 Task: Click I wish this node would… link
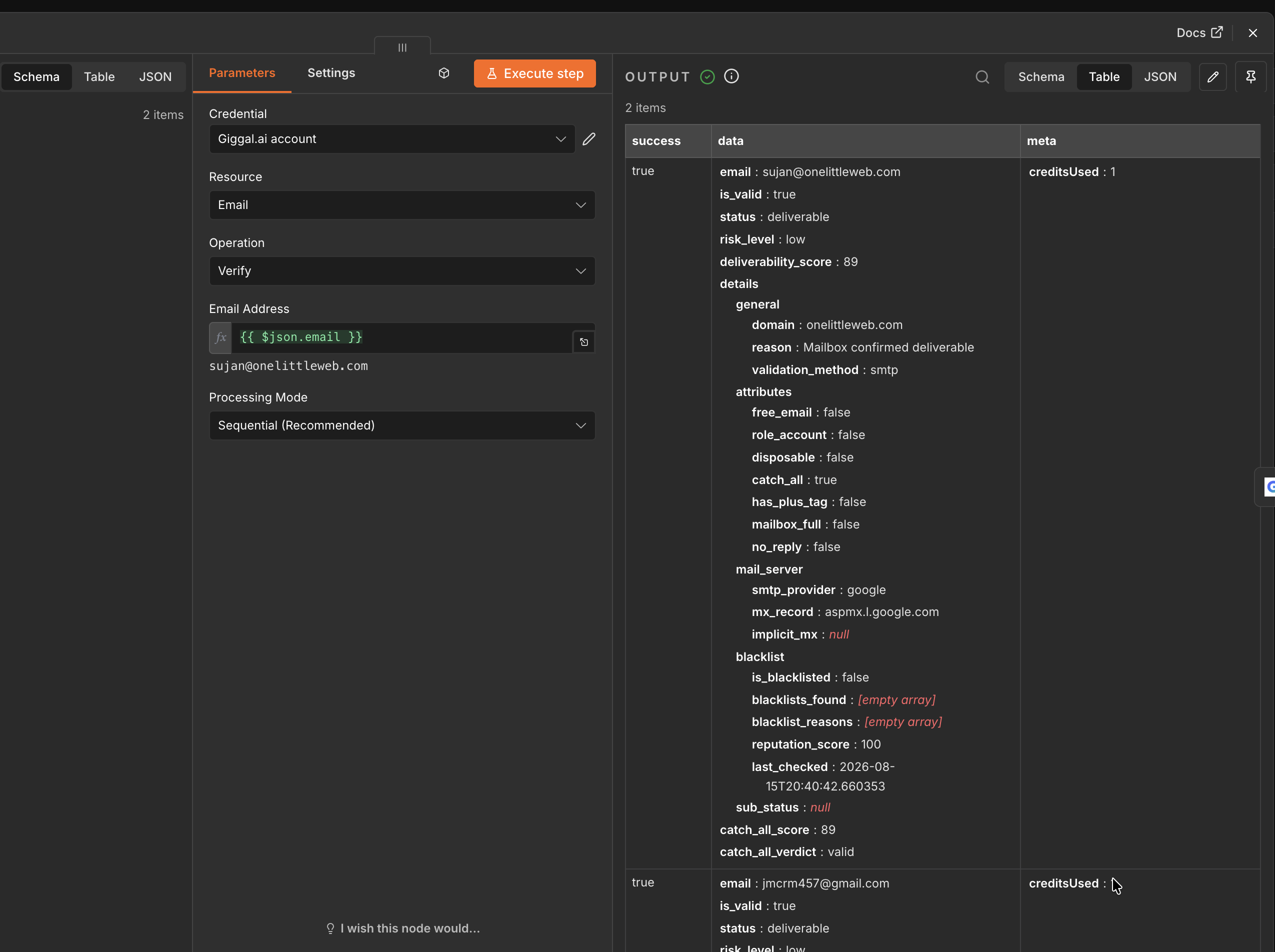click(402, 928)
